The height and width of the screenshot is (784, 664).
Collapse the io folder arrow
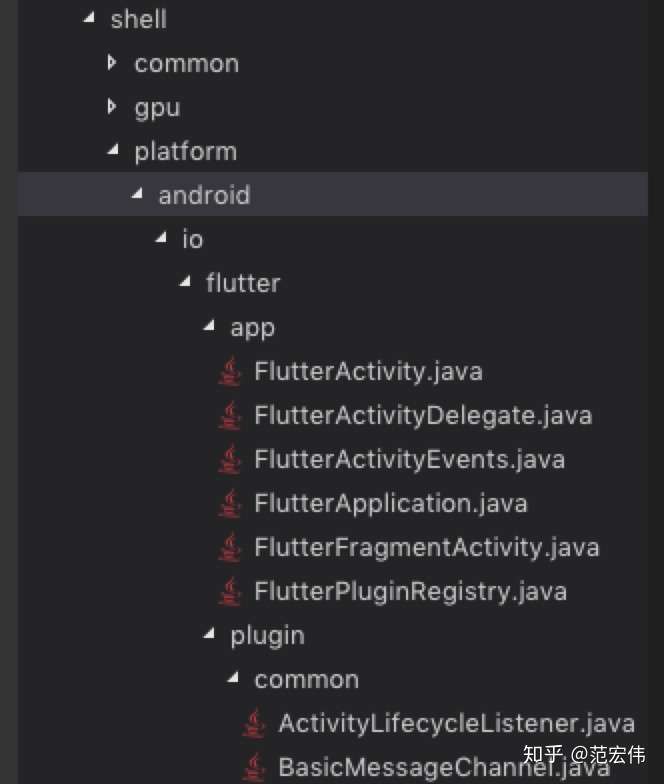coord(161,239)
